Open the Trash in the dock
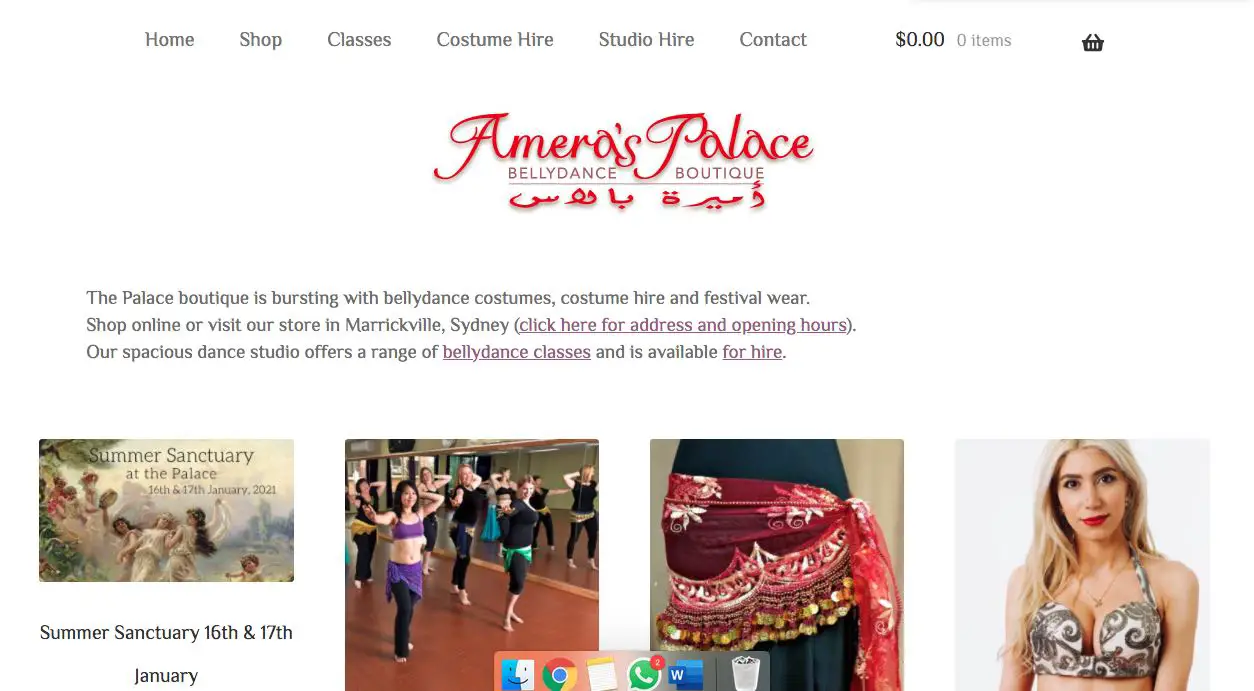The height and width of the screenshot is (691, 1254). pos(745,675)
